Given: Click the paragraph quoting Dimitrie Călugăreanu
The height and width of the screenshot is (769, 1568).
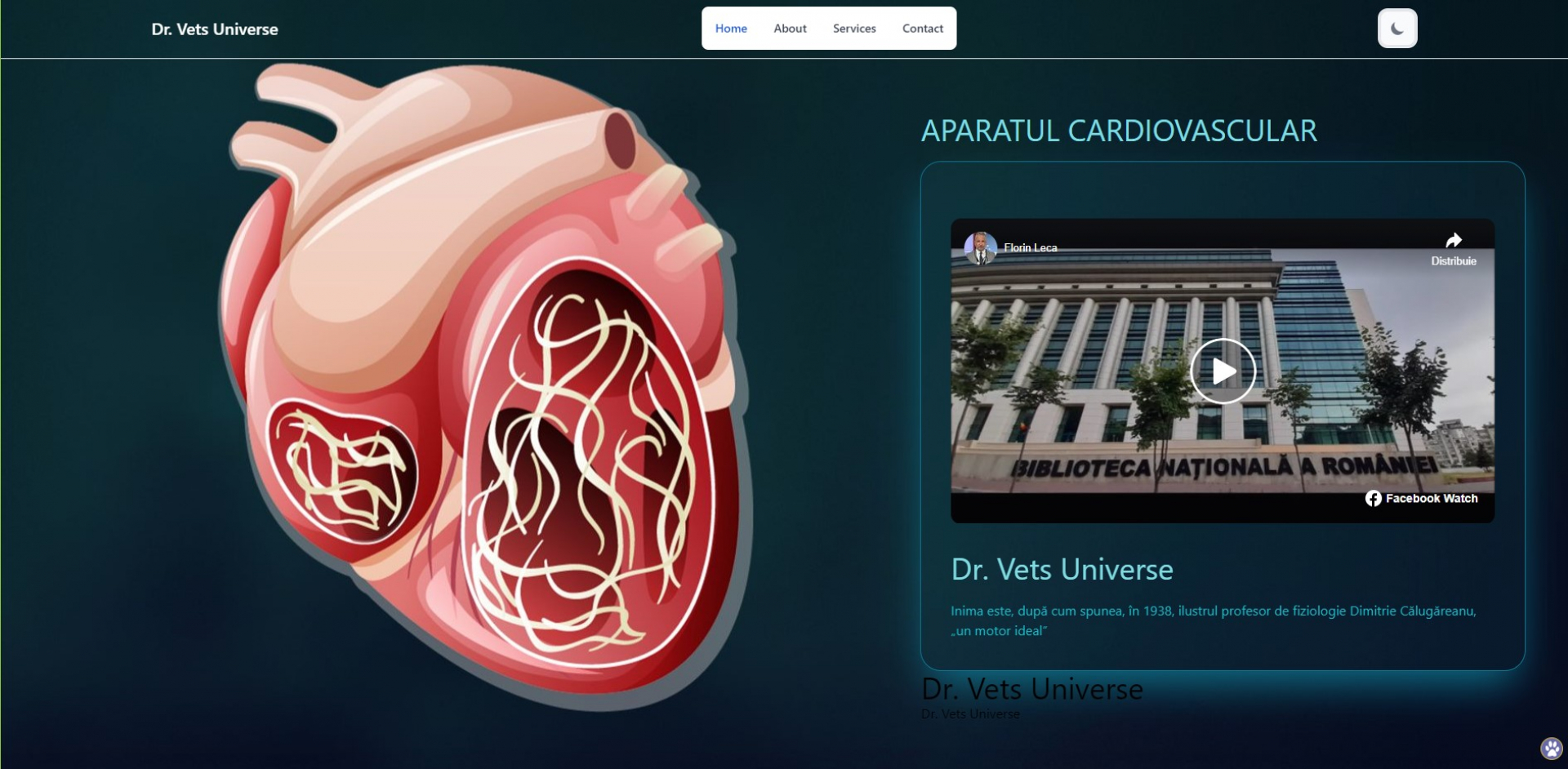Looking at the screenshot, I should (1214, 620).
